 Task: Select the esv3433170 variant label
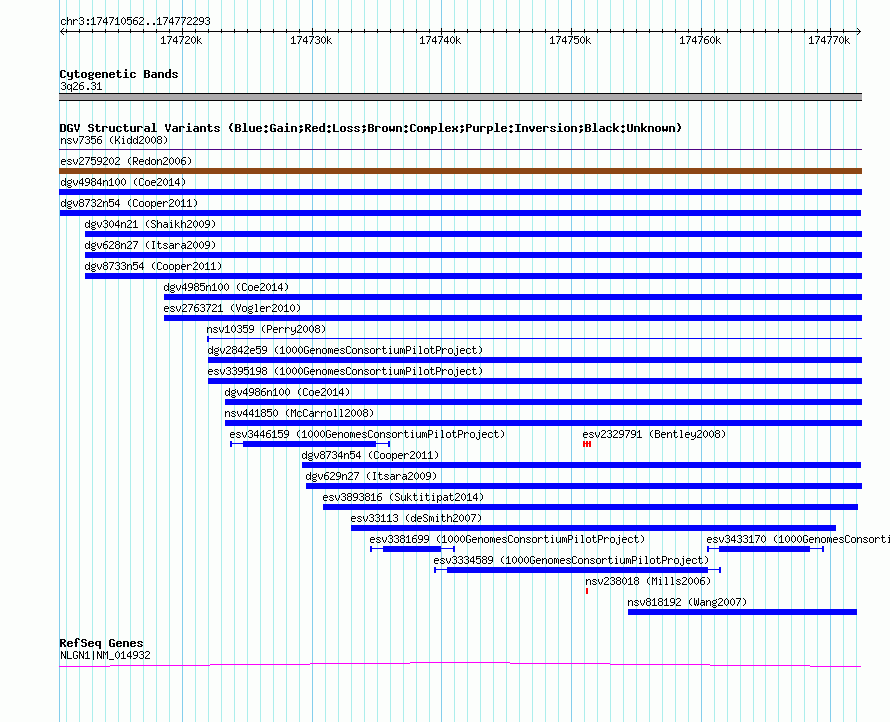[798, 539]
